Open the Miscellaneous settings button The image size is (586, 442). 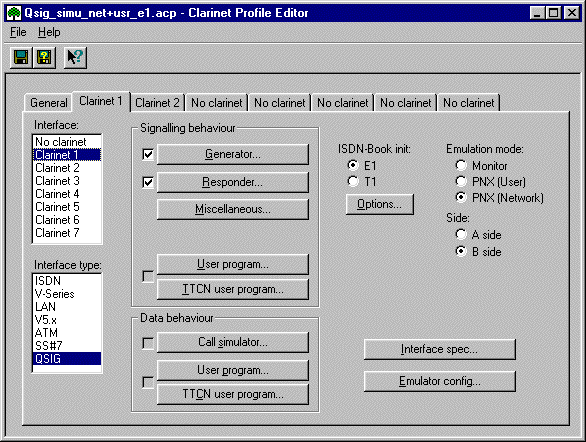pyautogui.click(x=232, y=209)
